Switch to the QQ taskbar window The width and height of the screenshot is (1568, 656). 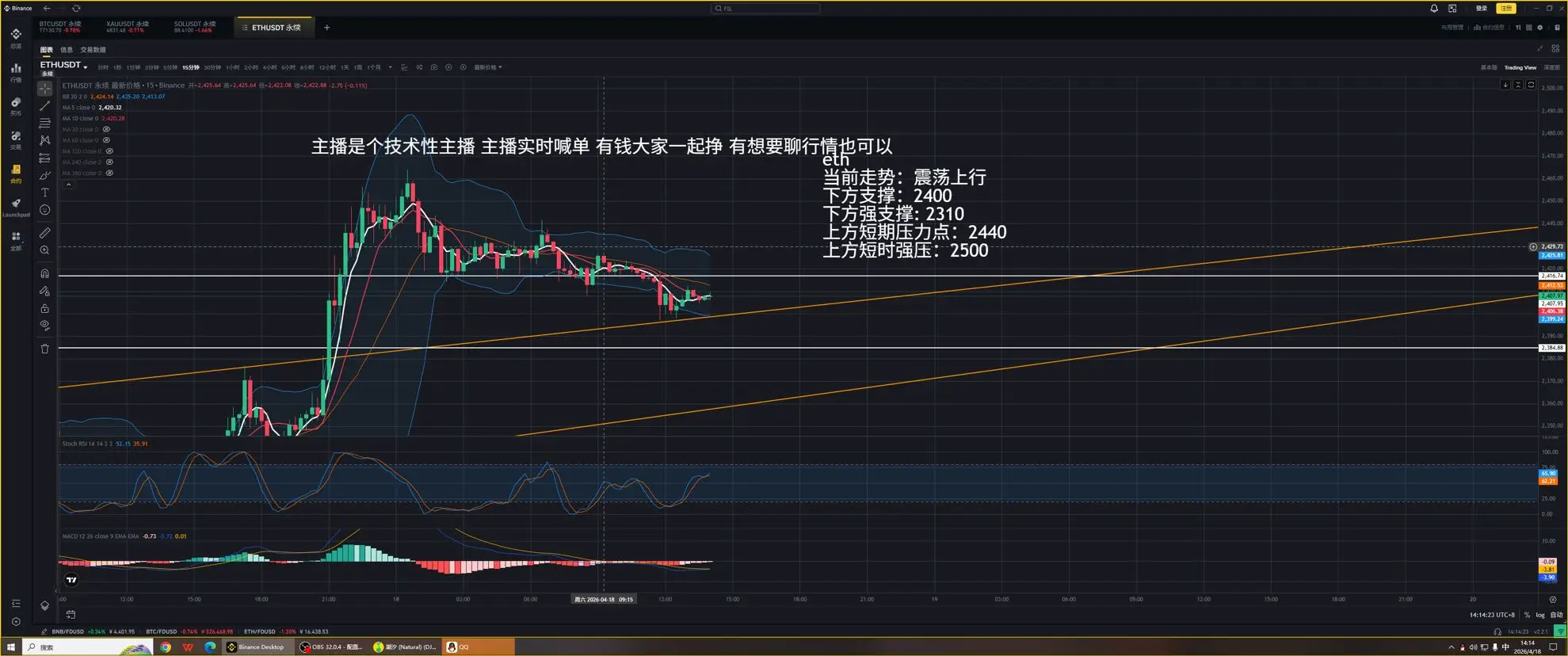point(479,647)
